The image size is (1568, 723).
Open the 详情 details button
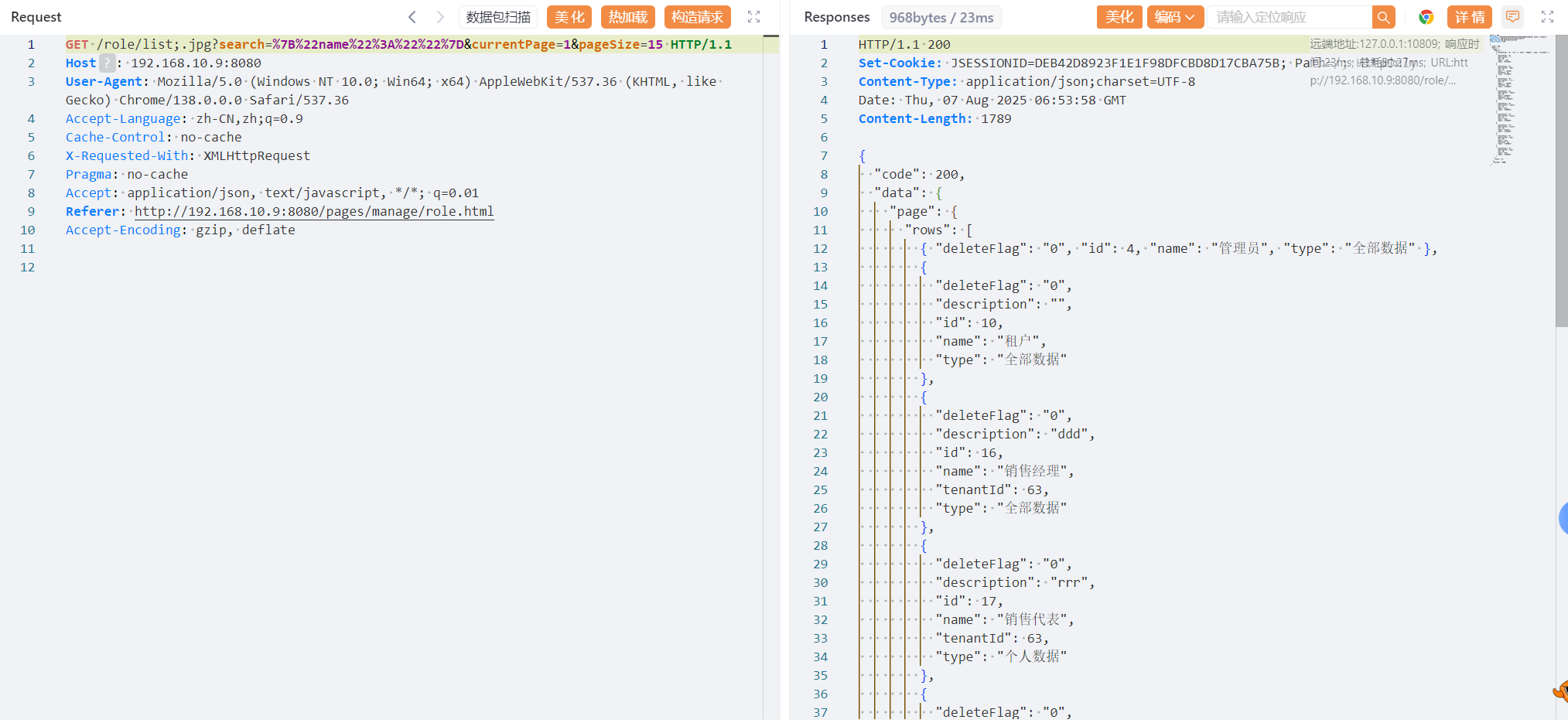click(x=1469, y=17)
